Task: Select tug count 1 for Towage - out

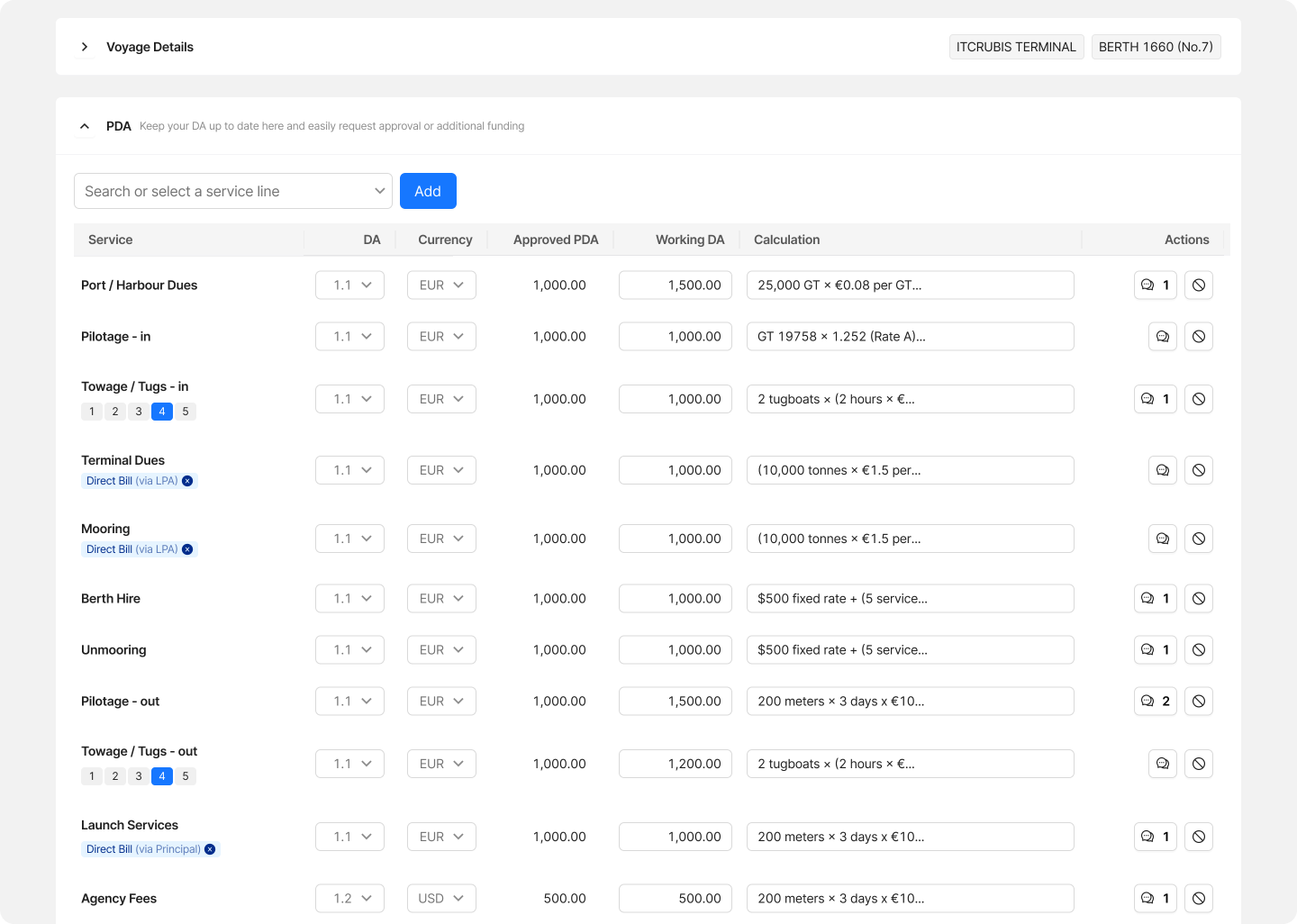Action: point(92,776)
